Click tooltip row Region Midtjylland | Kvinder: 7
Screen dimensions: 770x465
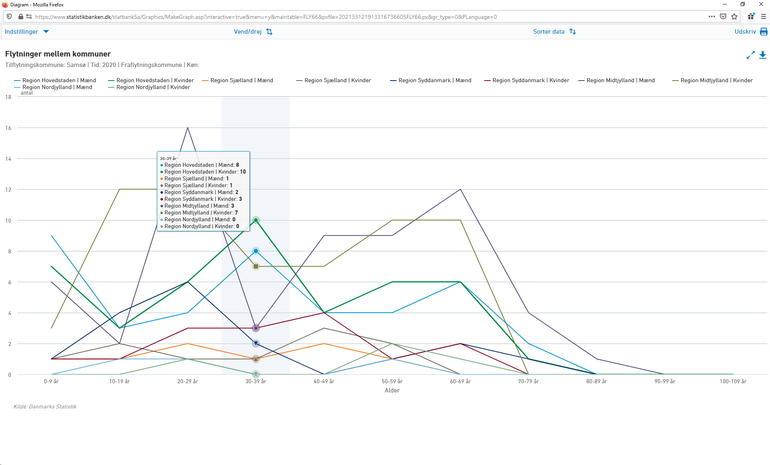click(x=199, y=213)
